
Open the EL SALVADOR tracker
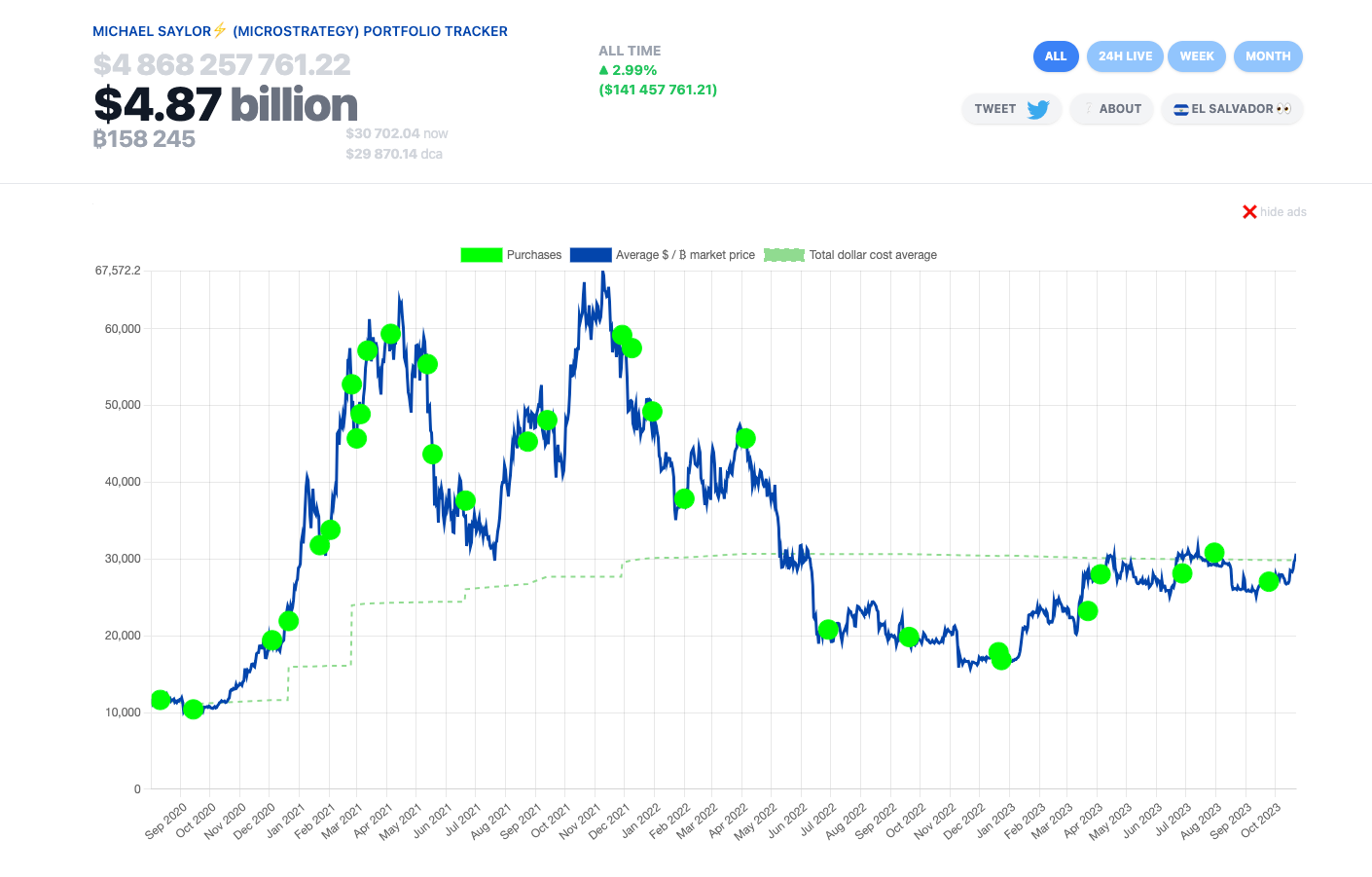[x=1232, y=109]
